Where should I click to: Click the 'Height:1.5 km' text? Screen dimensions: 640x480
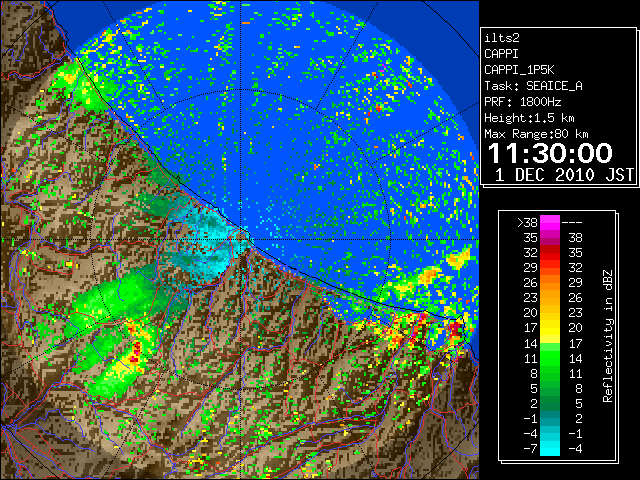pyautogui.click(x=529, y=118)
